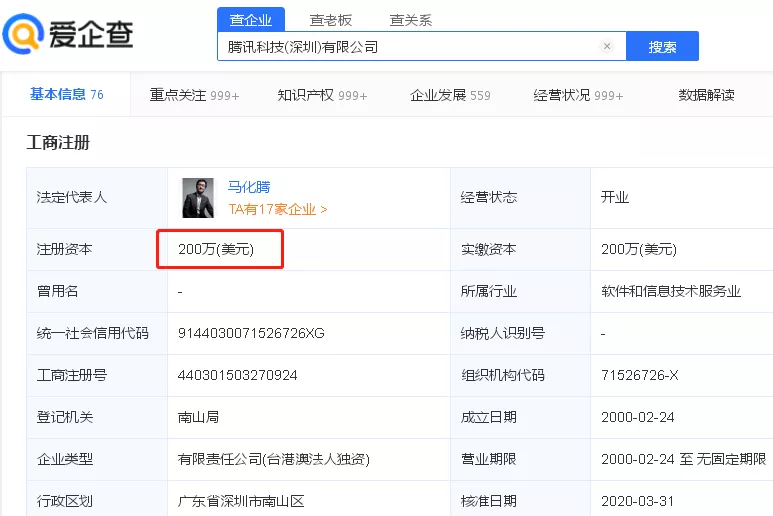Select the 工商注册 section heading
The height and width of the screenshot is (516, 773).
[58, 142]
